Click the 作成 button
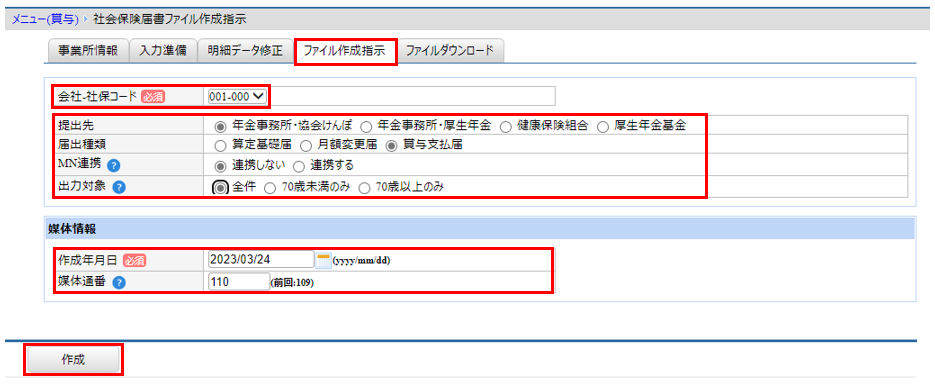The width and height of the screenshot is (935, 389). pos(73,359)
